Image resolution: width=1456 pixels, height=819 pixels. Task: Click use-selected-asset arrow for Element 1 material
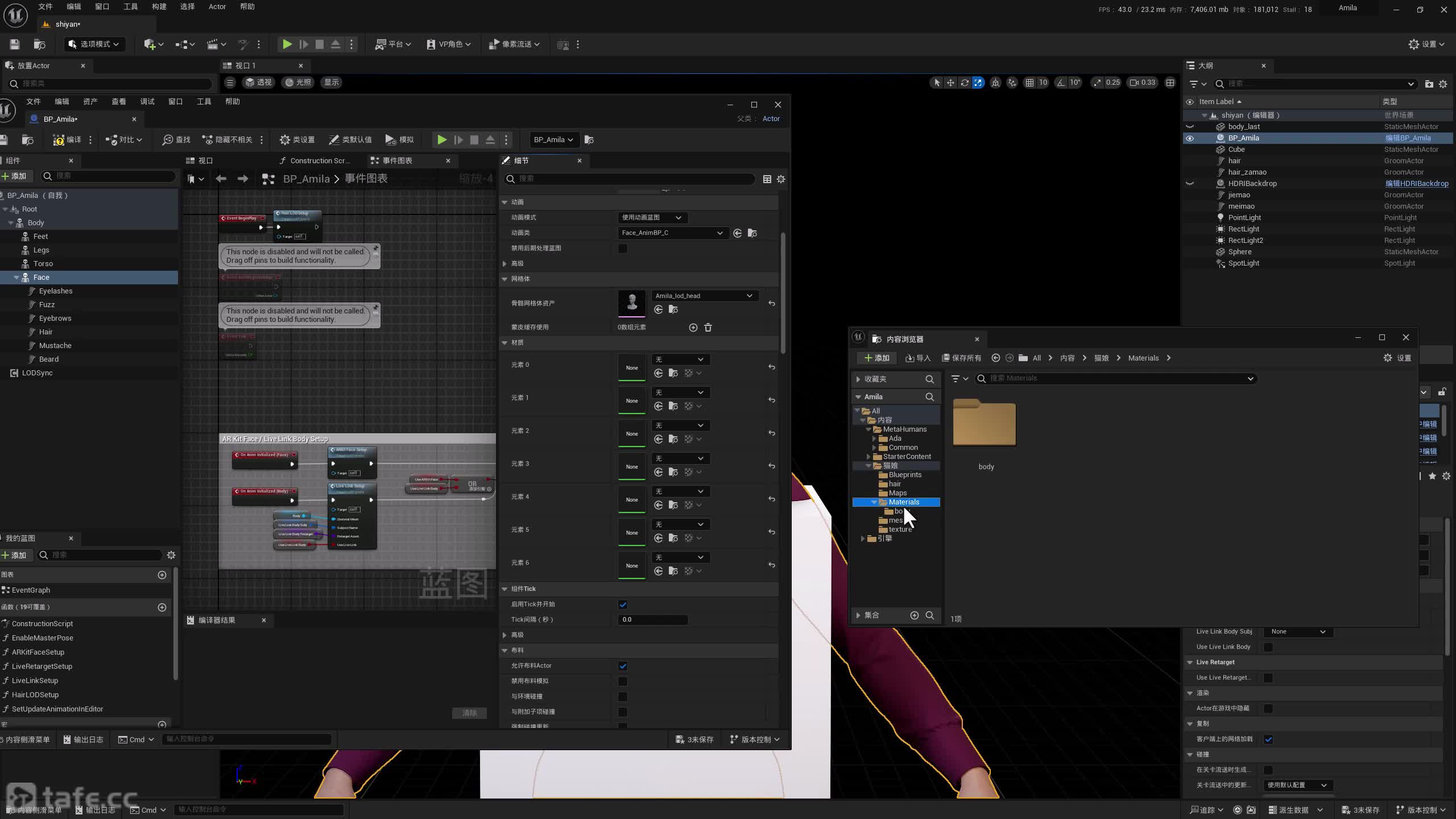659,406
